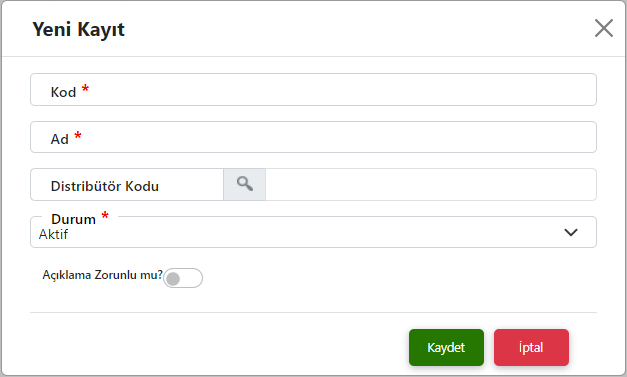
Task: Click the Kod field label
Action: coord(63,92)
